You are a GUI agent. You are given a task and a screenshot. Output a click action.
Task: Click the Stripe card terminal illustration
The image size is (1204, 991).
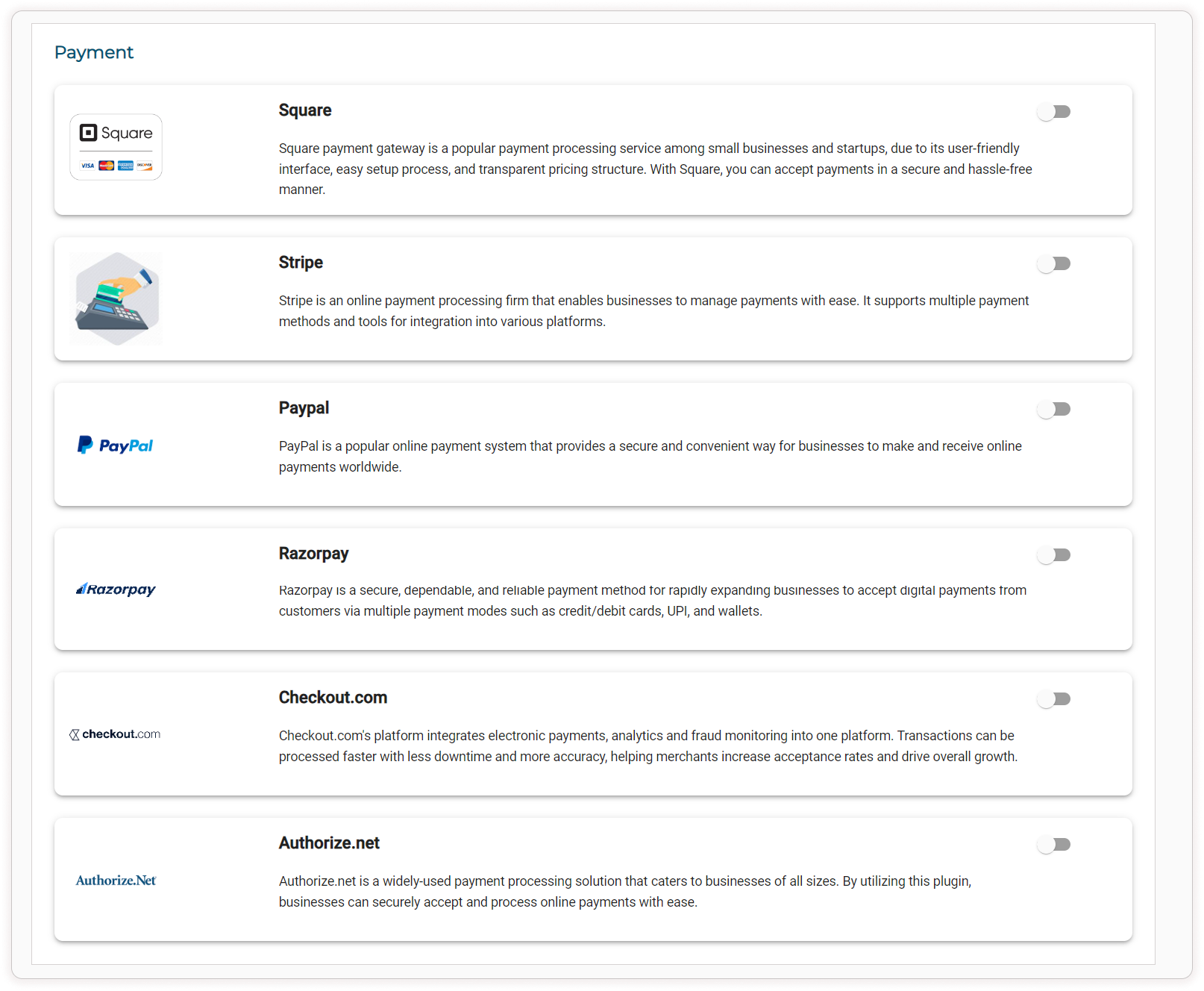pyautogui.click(x=116, y=298)
